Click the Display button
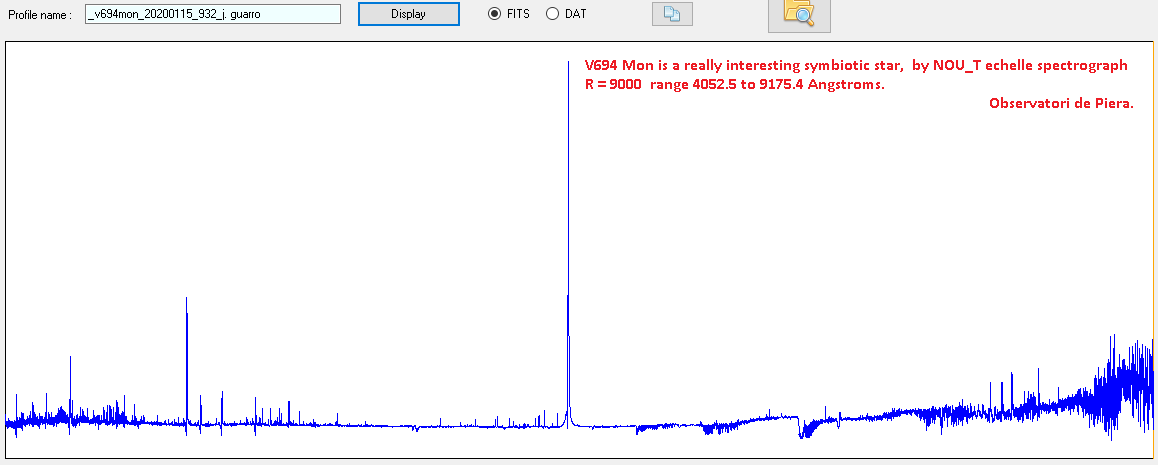The image size is (1158, 466). (408, 14)
